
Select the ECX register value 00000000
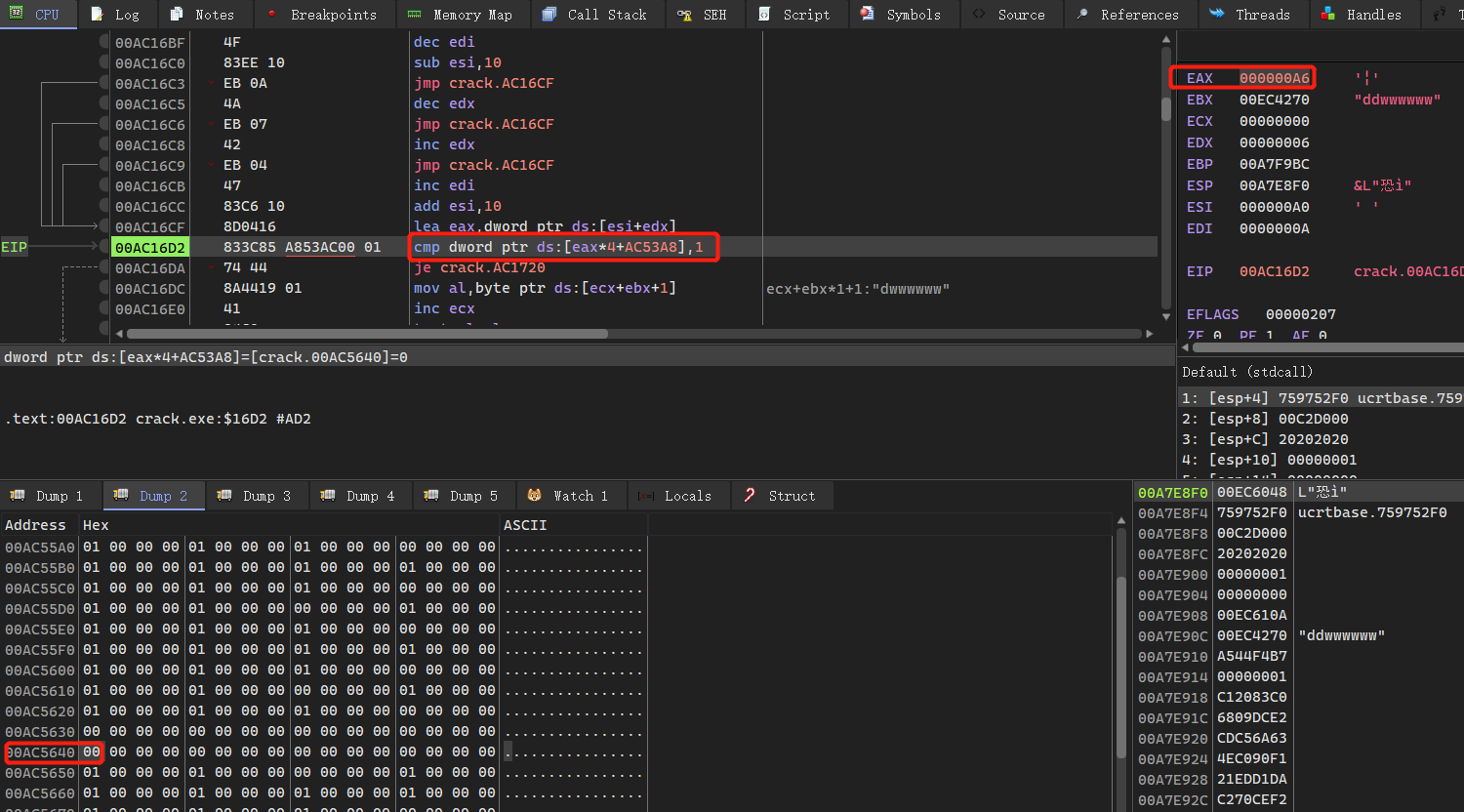pos(1275,121)
